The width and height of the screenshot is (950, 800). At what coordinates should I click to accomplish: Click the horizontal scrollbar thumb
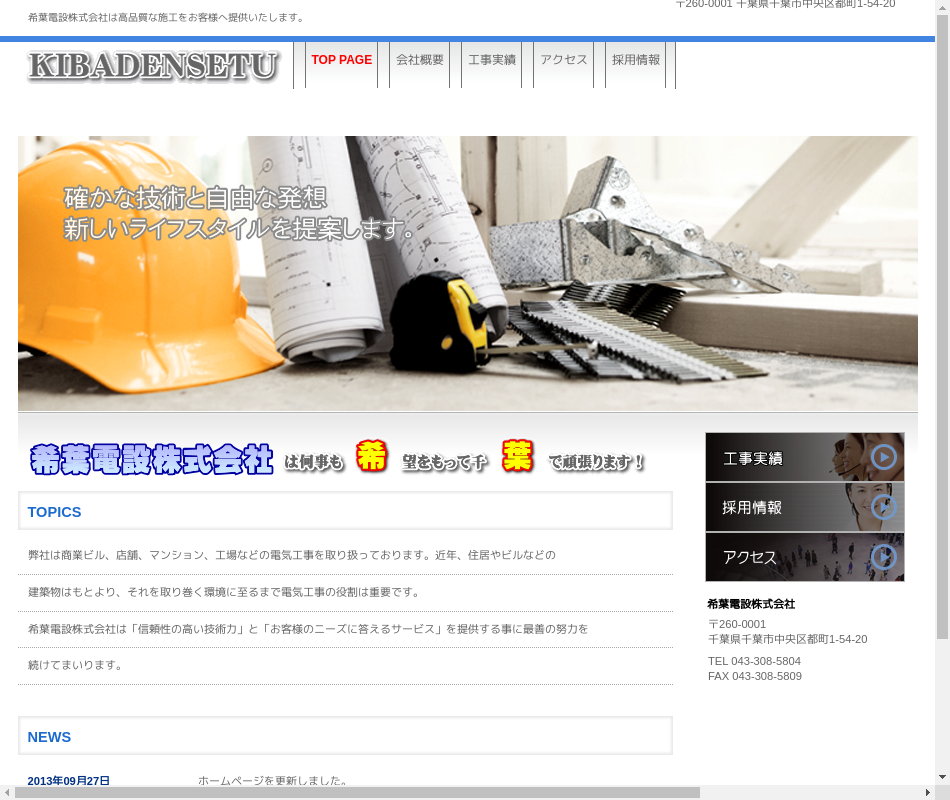coord(357,793)
